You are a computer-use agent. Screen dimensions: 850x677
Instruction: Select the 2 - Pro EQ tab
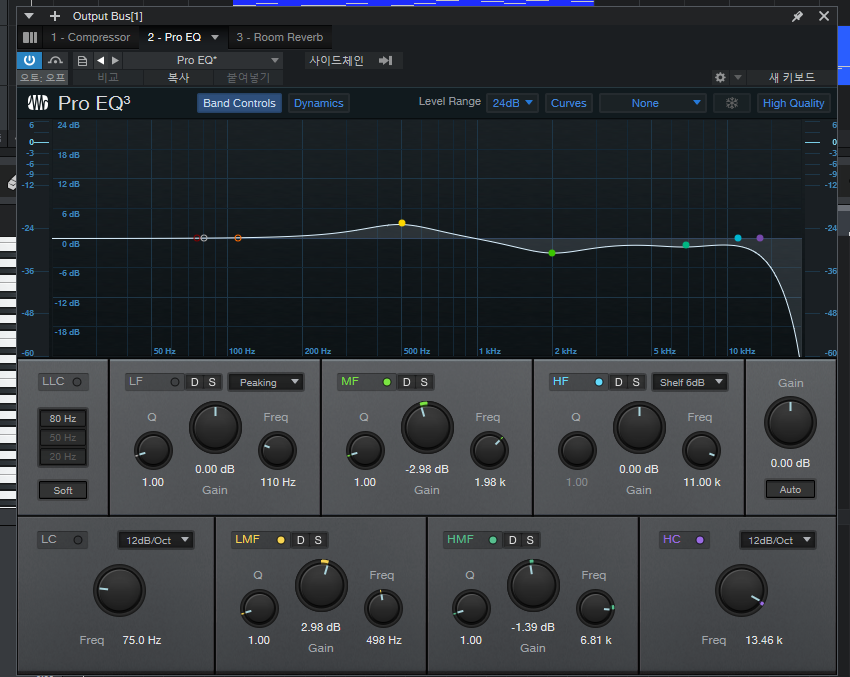(x=175, y=37)
